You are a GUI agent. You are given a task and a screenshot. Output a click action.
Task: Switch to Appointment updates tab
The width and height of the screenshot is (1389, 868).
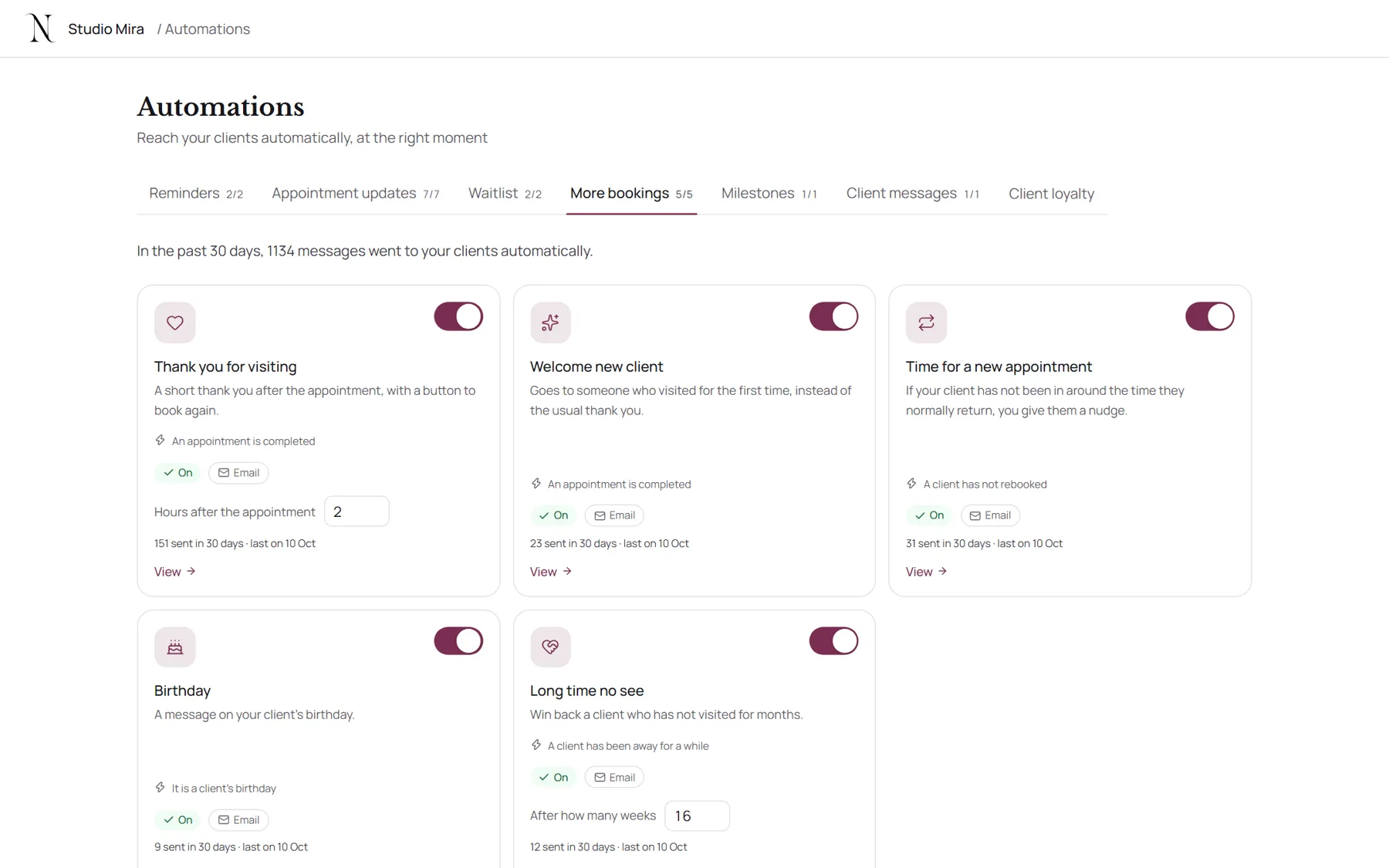[x=356, y=194]
